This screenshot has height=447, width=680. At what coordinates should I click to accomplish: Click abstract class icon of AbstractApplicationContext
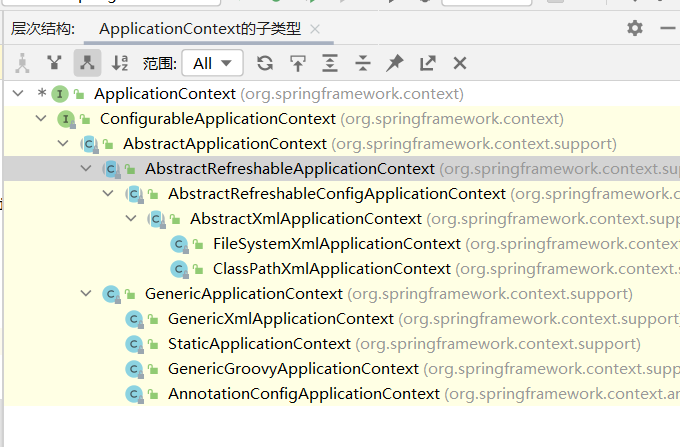89,144
